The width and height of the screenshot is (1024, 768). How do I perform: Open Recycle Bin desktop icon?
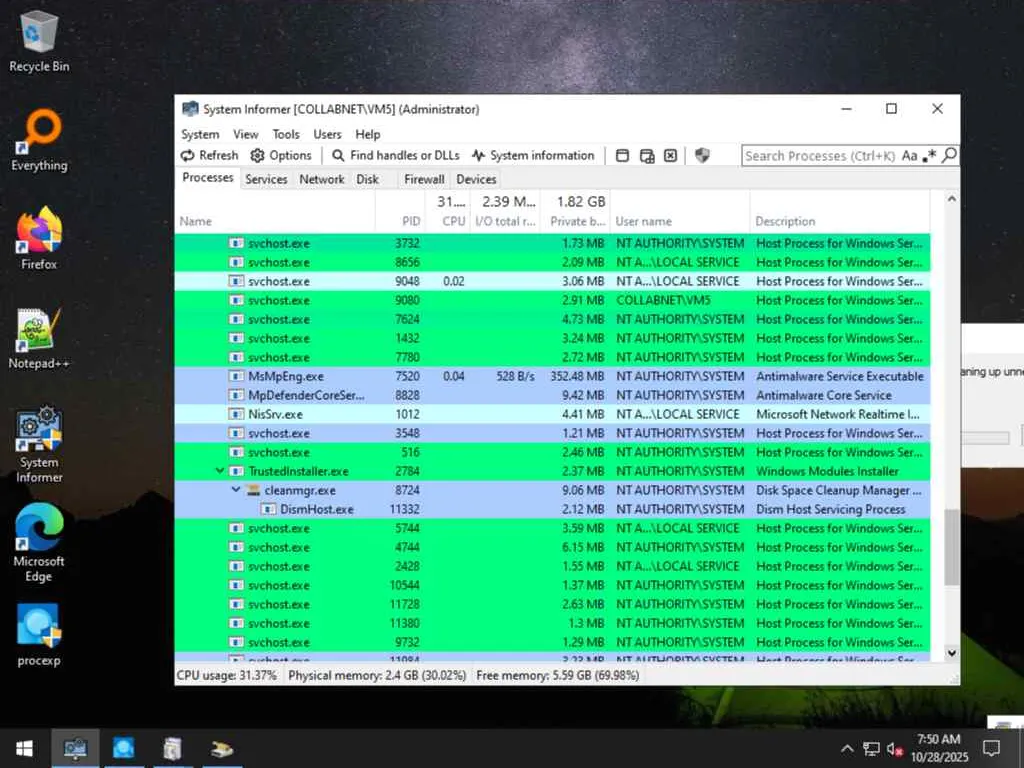39,42
